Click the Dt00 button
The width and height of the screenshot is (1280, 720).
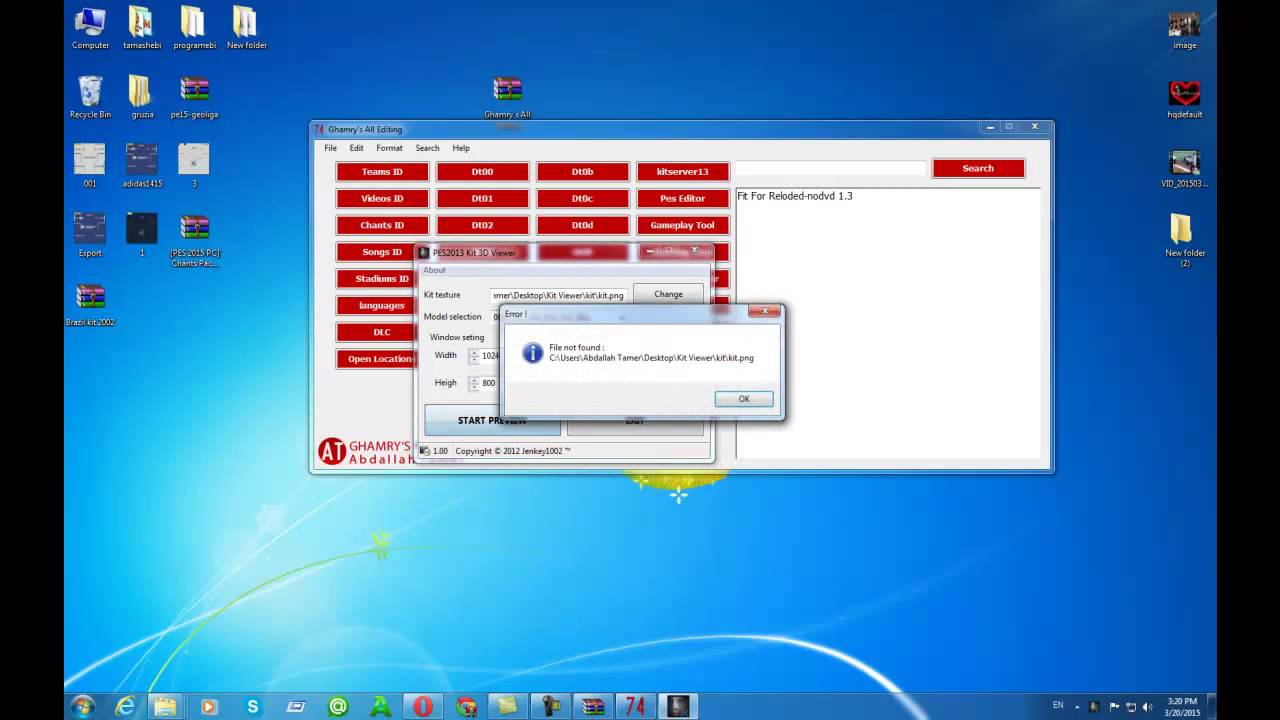click(482, 172)
